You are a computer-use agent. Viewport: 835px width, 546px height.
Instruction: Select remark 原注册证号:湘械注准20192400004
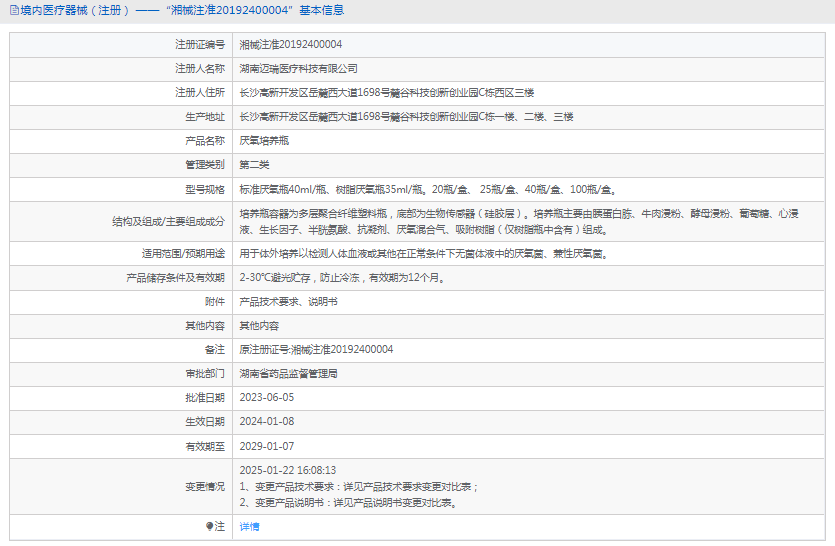click(316, 349)
